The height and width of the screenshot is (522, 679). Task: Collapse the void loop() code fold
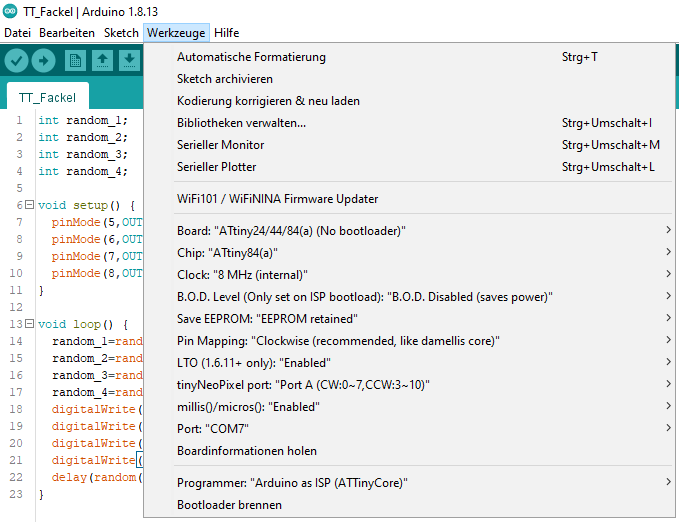coord(29,324)
